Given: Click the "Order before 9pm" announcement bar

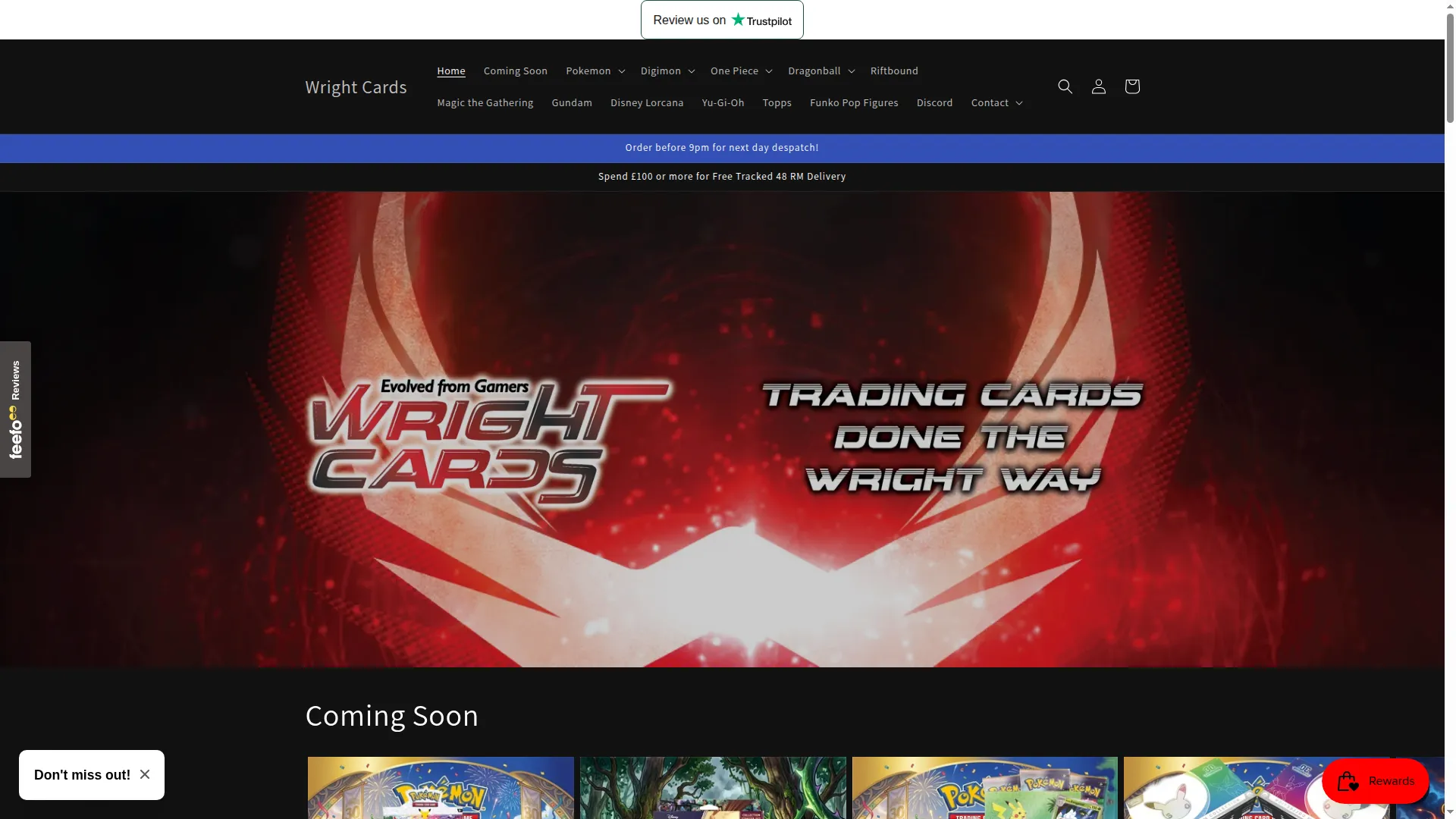Looking at the screenshot, I should (722, 148).
